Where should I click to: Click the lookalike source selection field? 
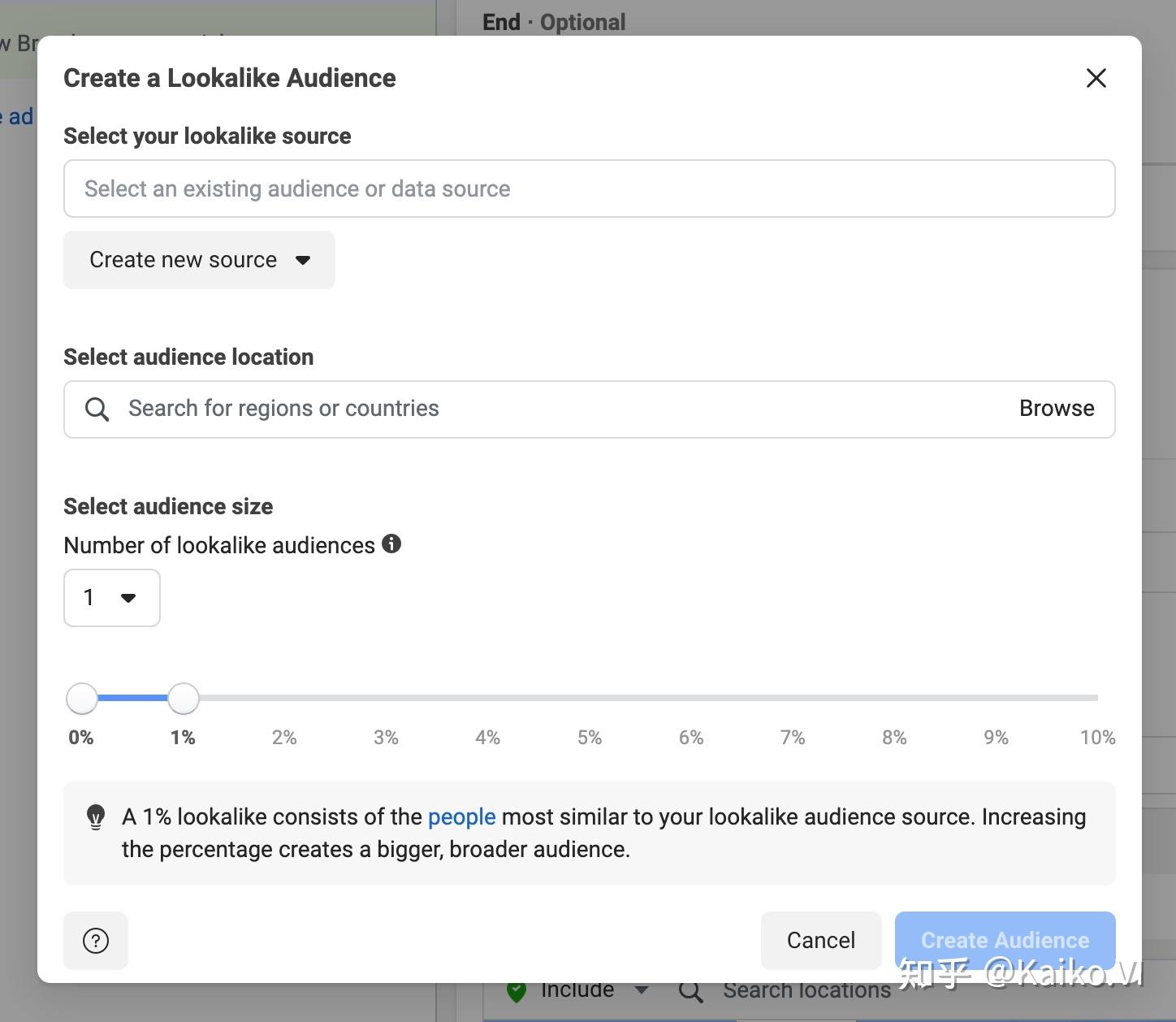pos(589,188)
